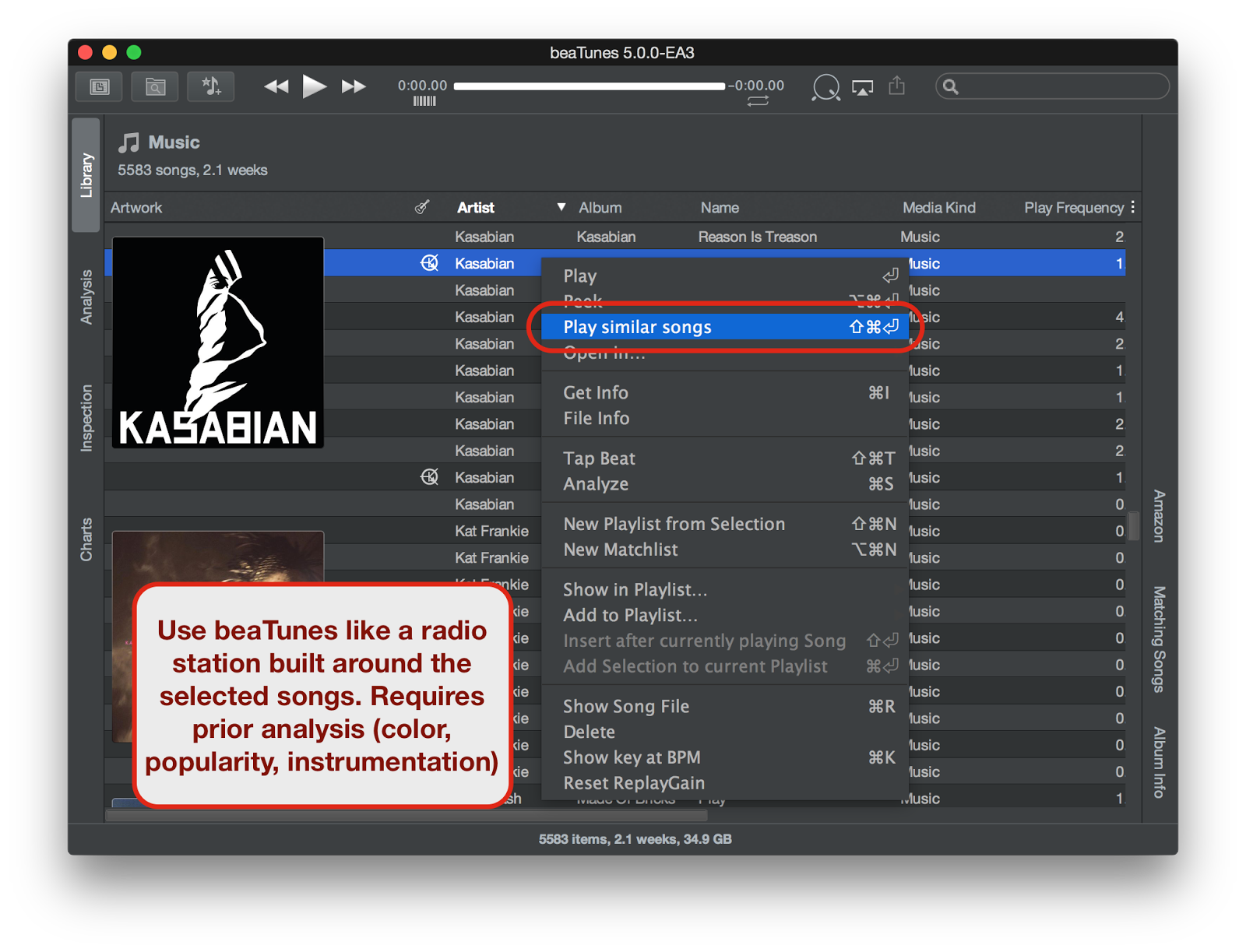Image resolution: width=1246 pixels, height=952 pixels.
Task: Click the music note with plus icon
Action: point(211,86)
